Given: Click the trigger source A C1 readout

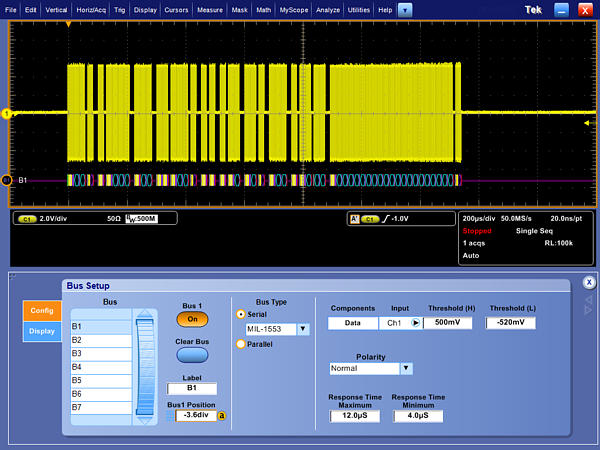Looking at the screenshot, I should (363, 218).
